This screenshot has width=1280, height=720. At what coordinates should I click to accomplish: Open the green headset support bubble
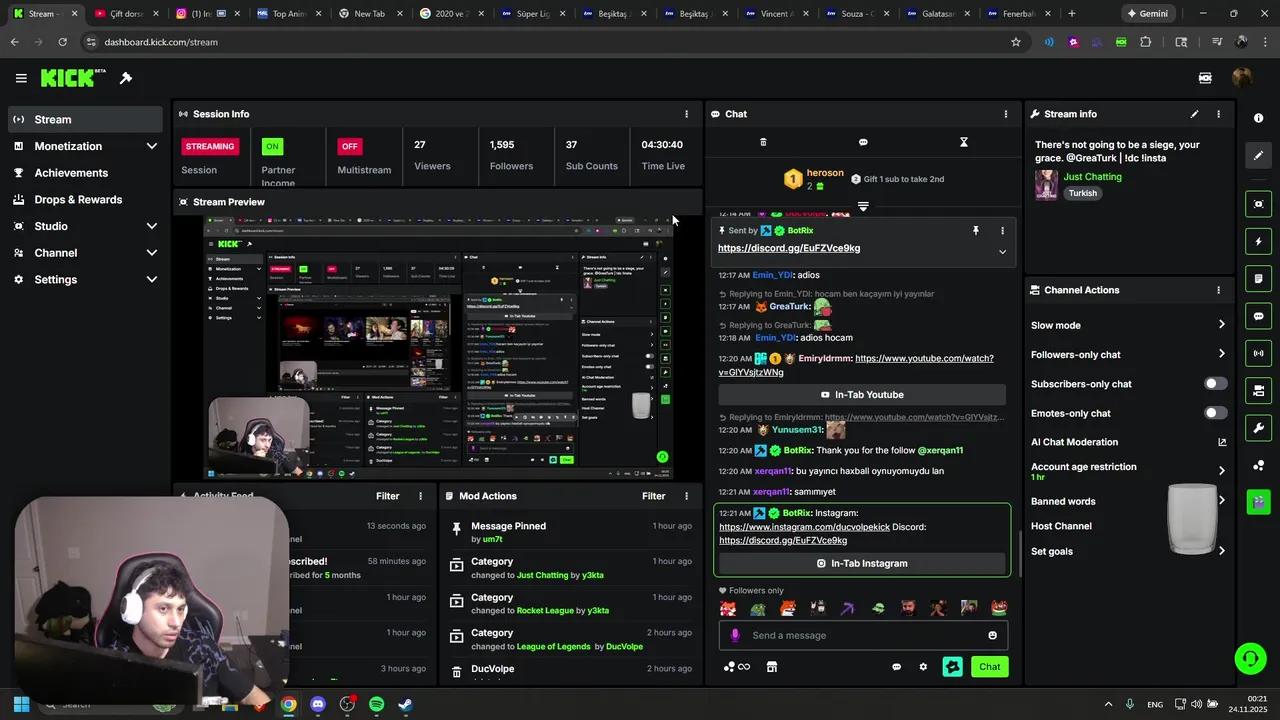pos(1250,658)
